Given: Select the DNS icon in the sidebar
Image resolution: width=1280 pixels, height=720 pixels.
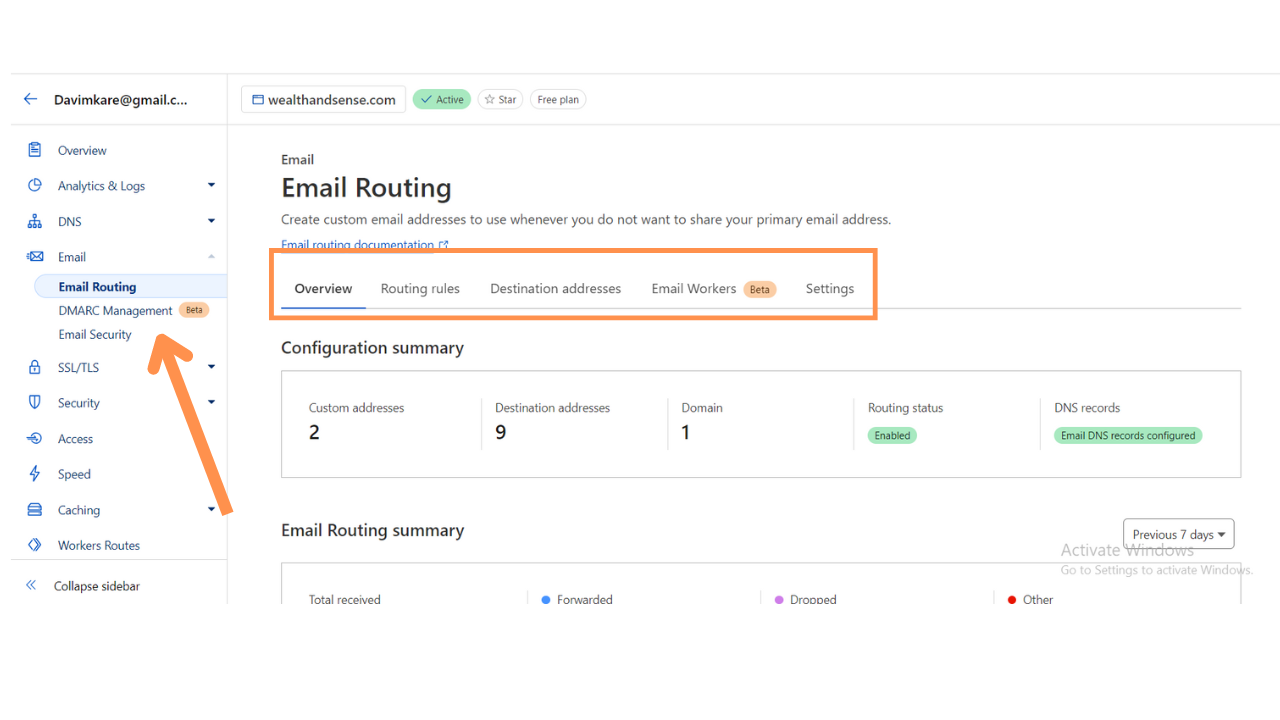Looking at the screenshot, I should [x=34, y=221].
